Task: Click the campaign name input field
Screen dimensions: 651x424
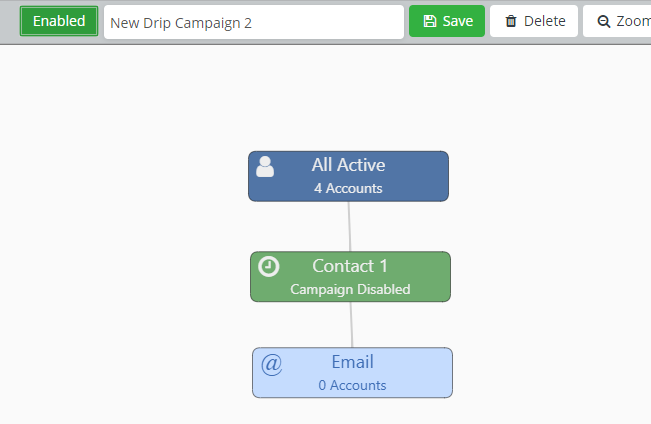Action: pyautogui.click(x=253, y=22)
